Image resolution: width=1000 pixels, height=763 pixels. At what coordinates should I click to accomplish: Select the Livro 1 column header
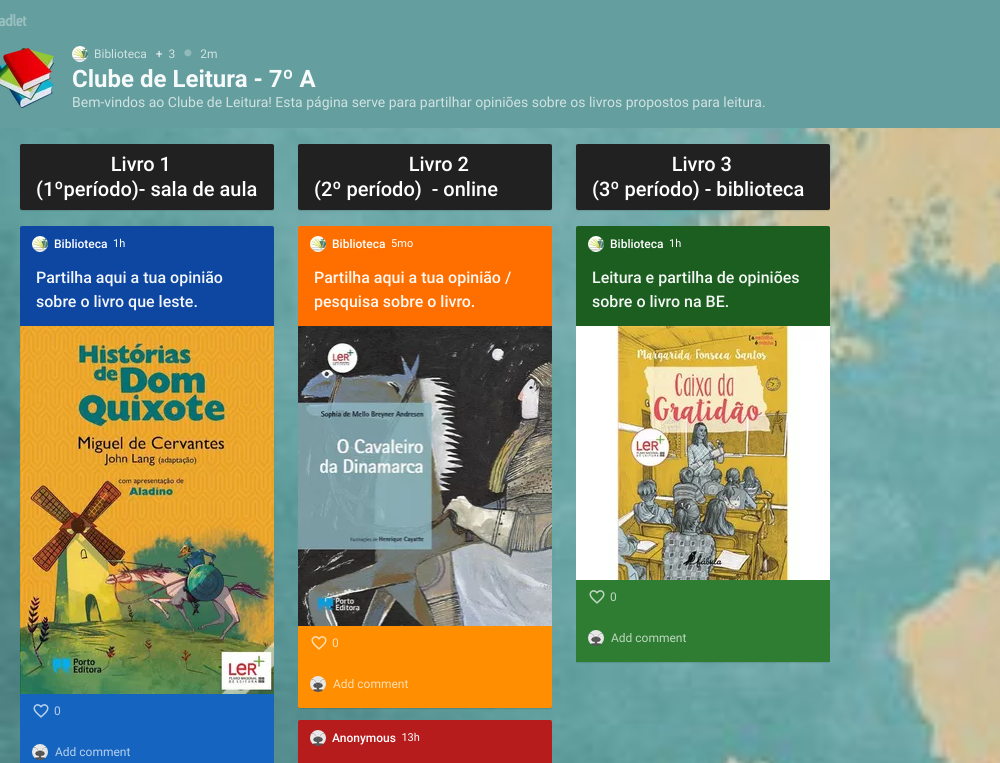(x=147, y=177)
